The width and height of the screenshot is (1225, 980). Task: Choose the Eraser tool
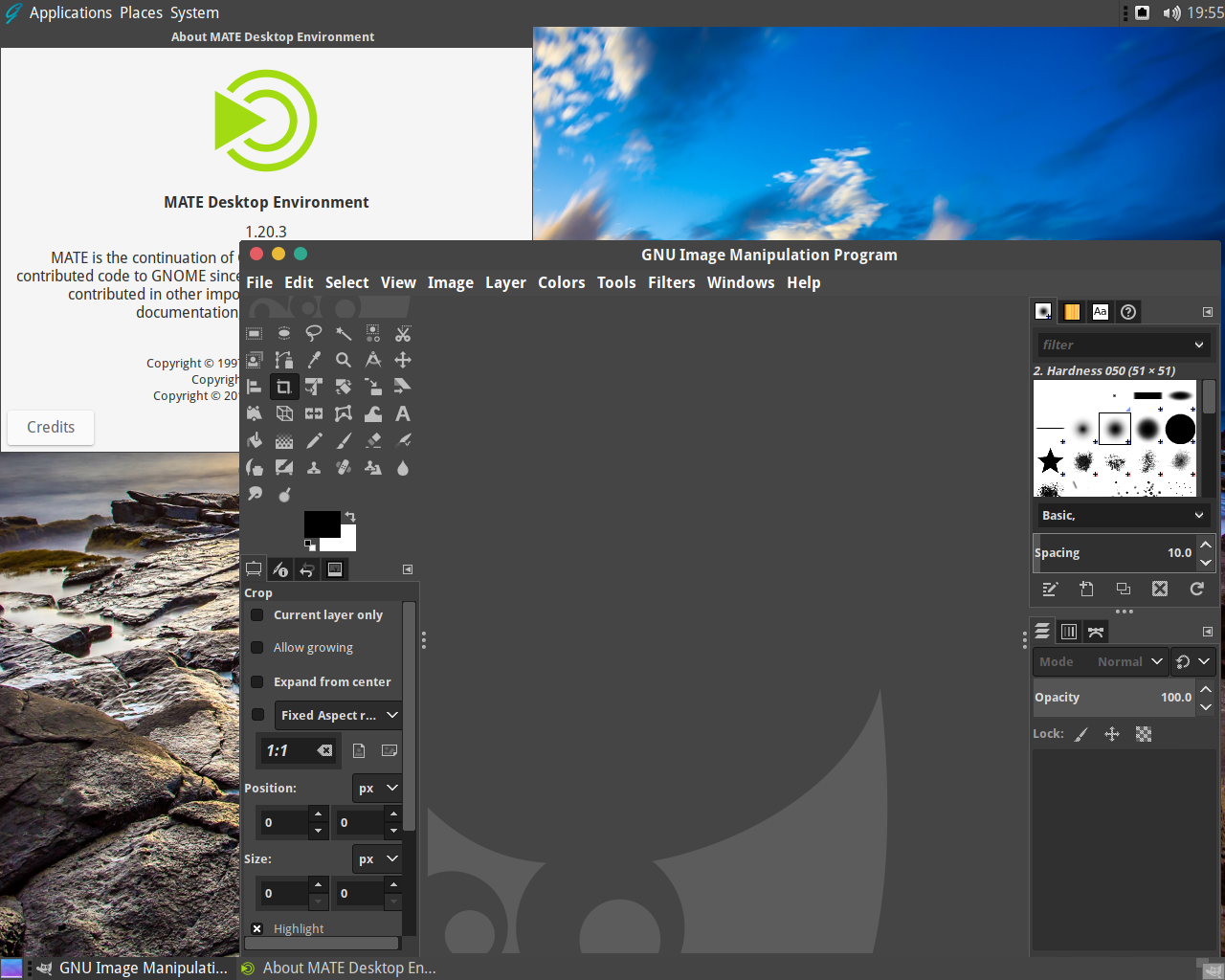tap(373, 440)
